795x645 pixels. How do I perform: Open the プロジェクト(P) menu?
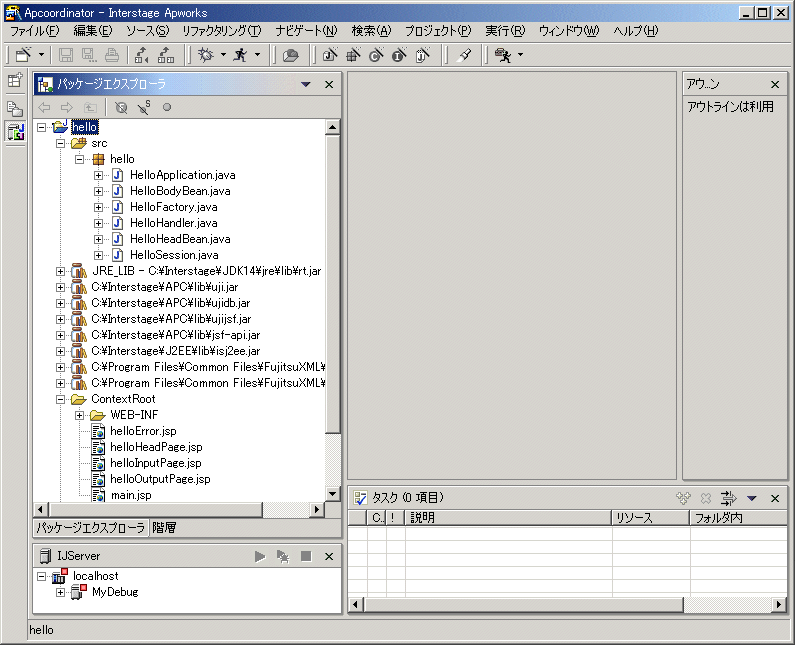click(x=438, y=31)
